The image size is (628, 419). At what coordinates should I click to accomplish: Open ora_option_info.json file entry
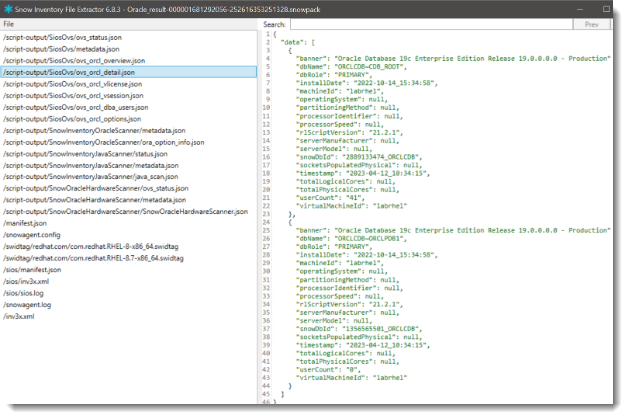click(104, 142)
